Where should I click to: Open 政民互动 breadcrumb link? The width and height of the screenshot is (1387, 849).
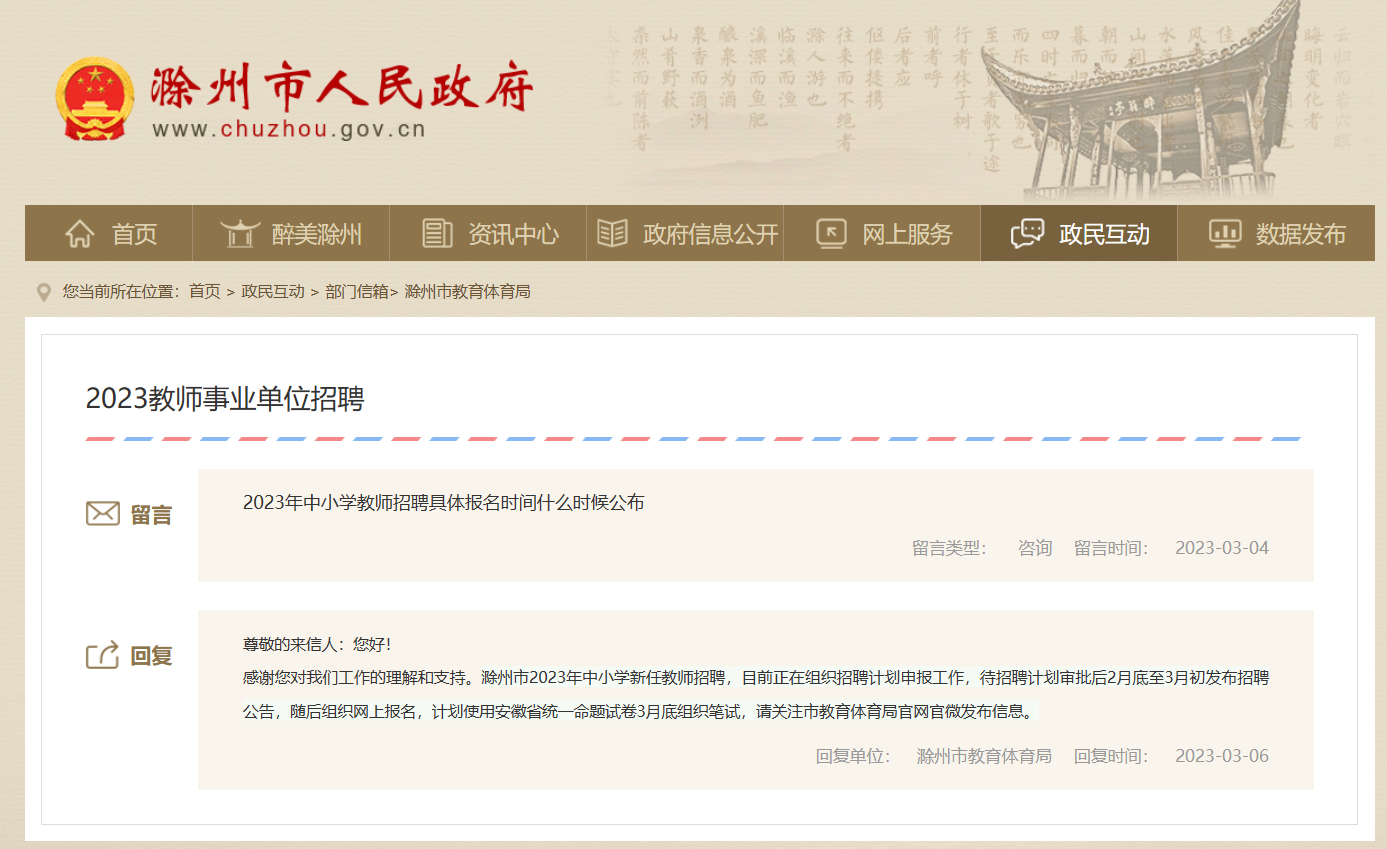pos(272,292)
